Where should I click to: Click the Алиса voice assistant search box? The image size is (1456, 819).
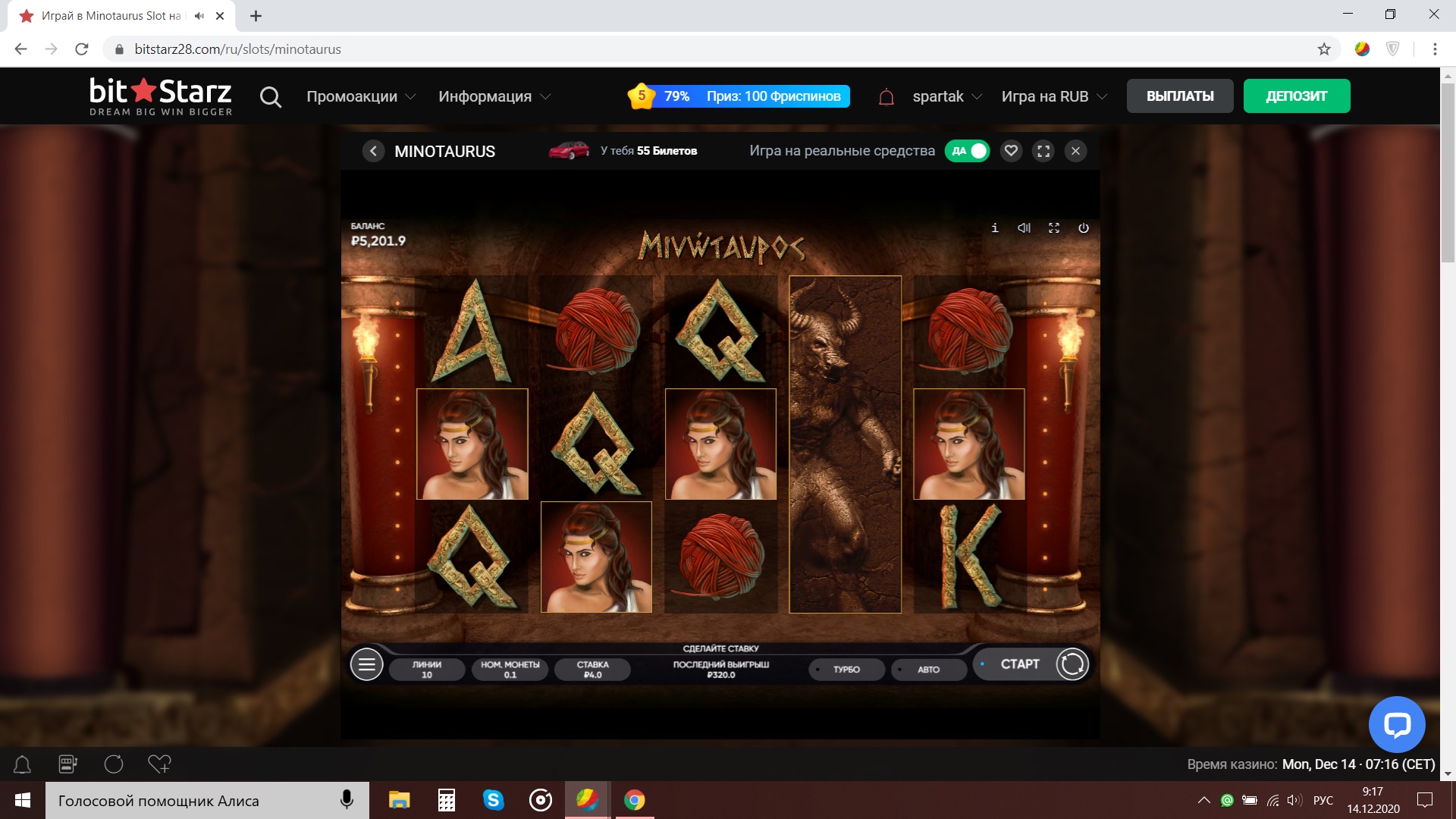click(x=207, y=800)
